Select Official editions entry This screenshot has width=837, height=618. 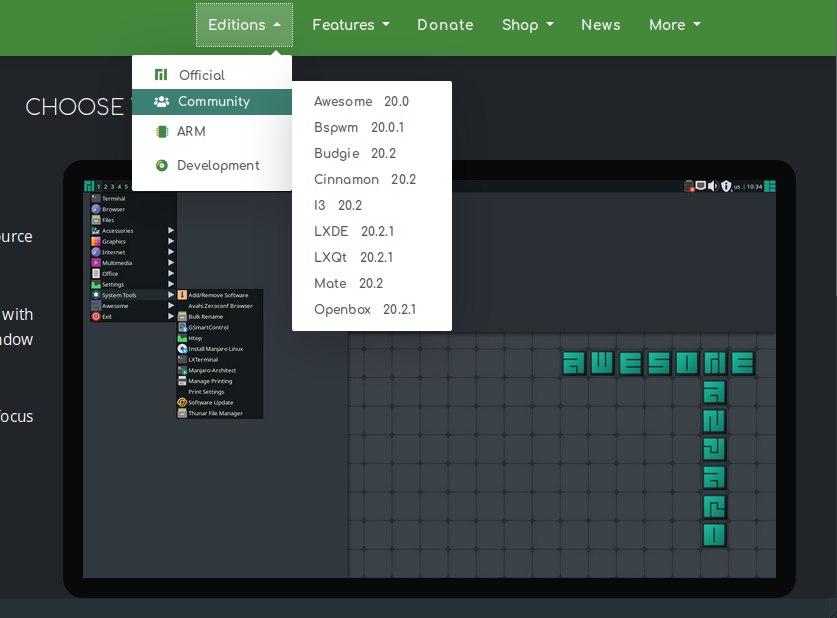point(212,75)
